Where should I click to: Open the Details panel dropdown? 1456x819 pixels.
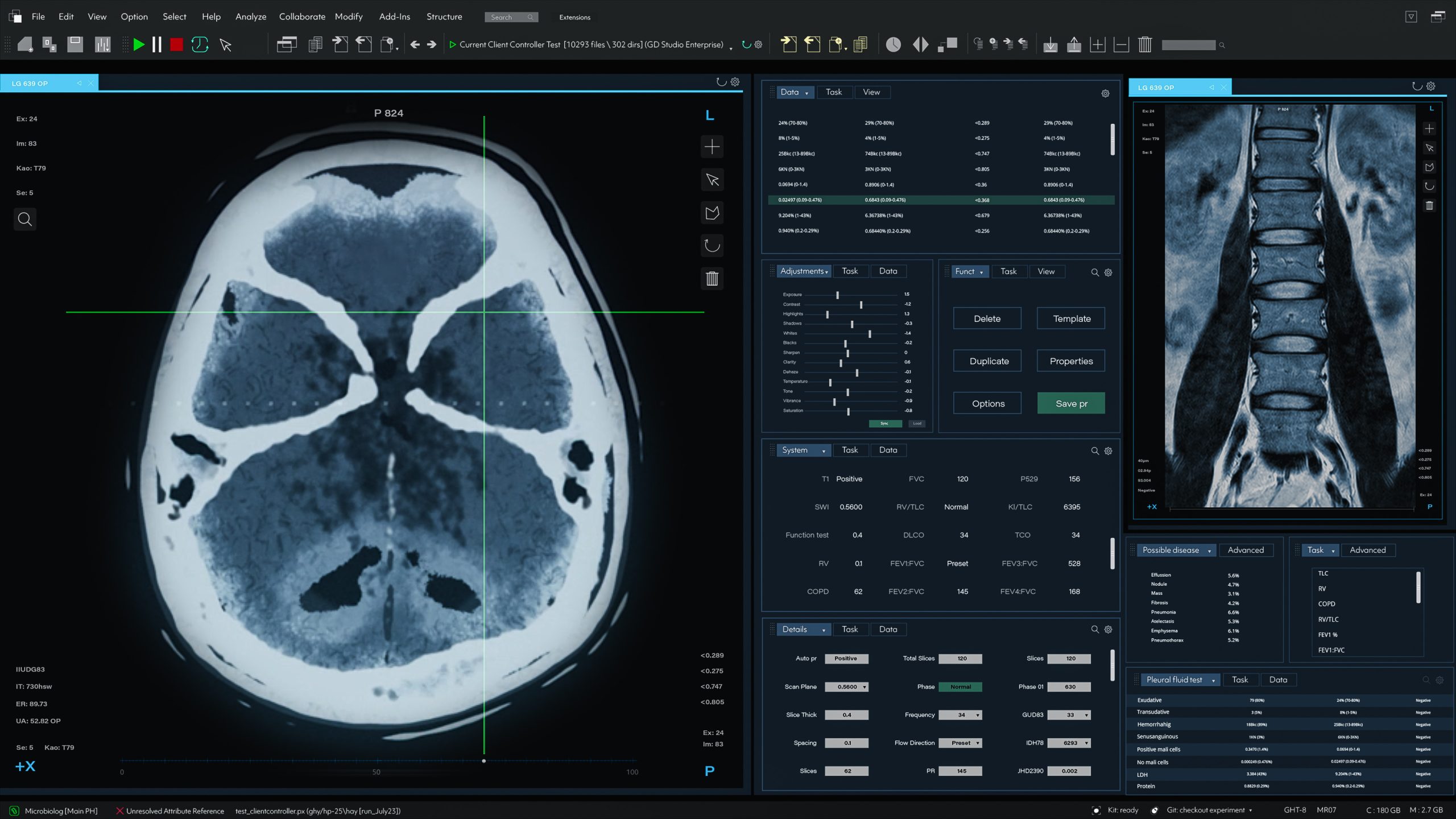click(804, 630)
